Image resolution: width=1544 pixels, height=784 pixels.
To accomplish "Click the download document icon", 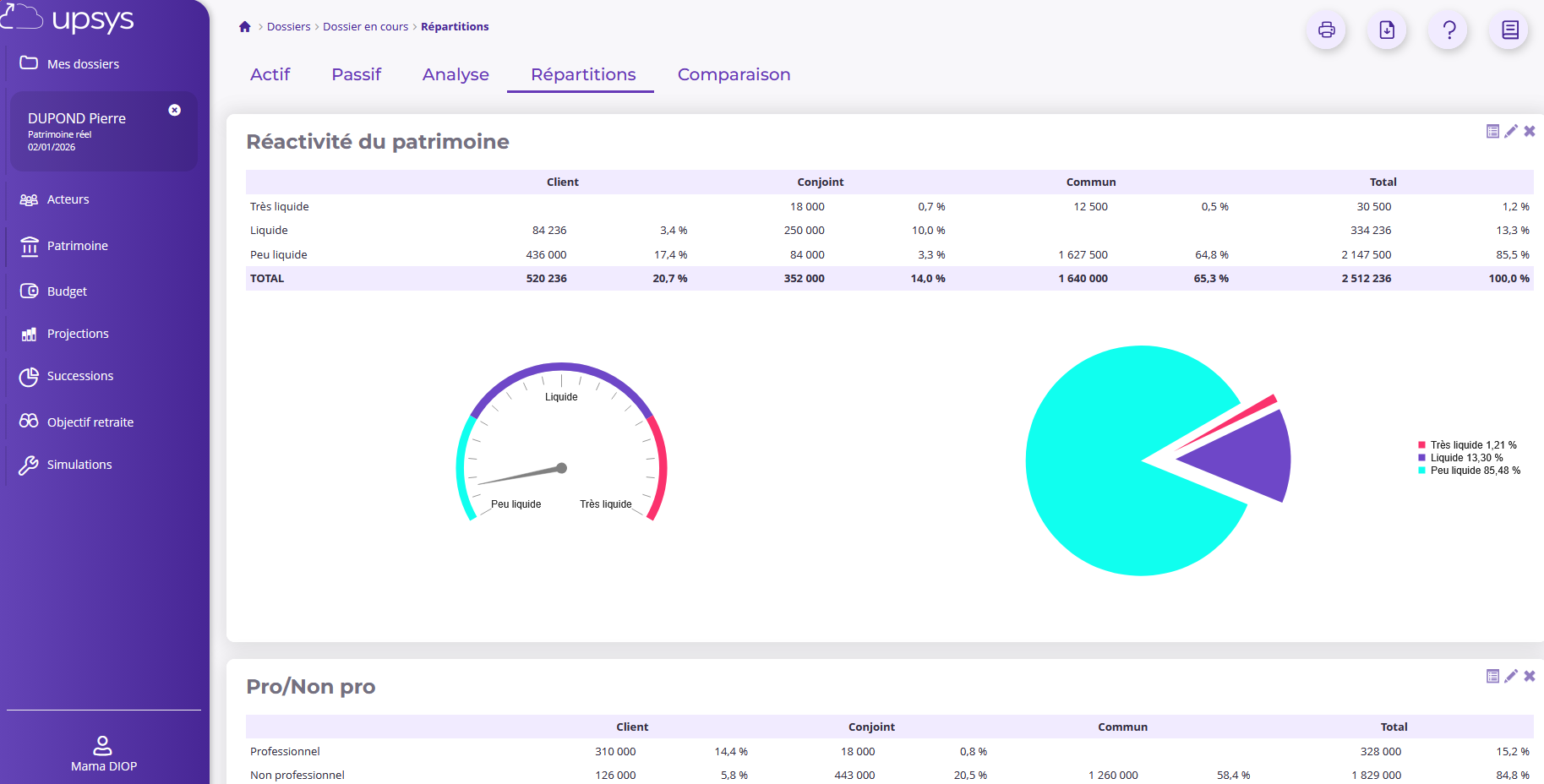I will pyautogui.click(x=1387, y=30).
